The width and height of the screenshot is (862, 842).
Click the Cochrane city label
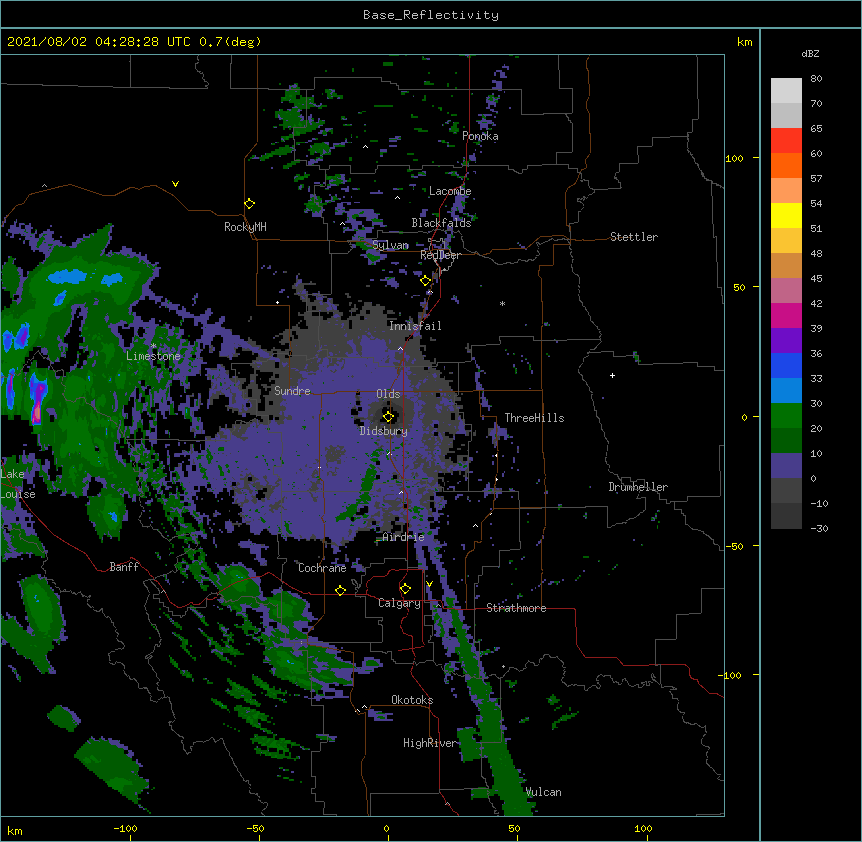coord(322,568)
